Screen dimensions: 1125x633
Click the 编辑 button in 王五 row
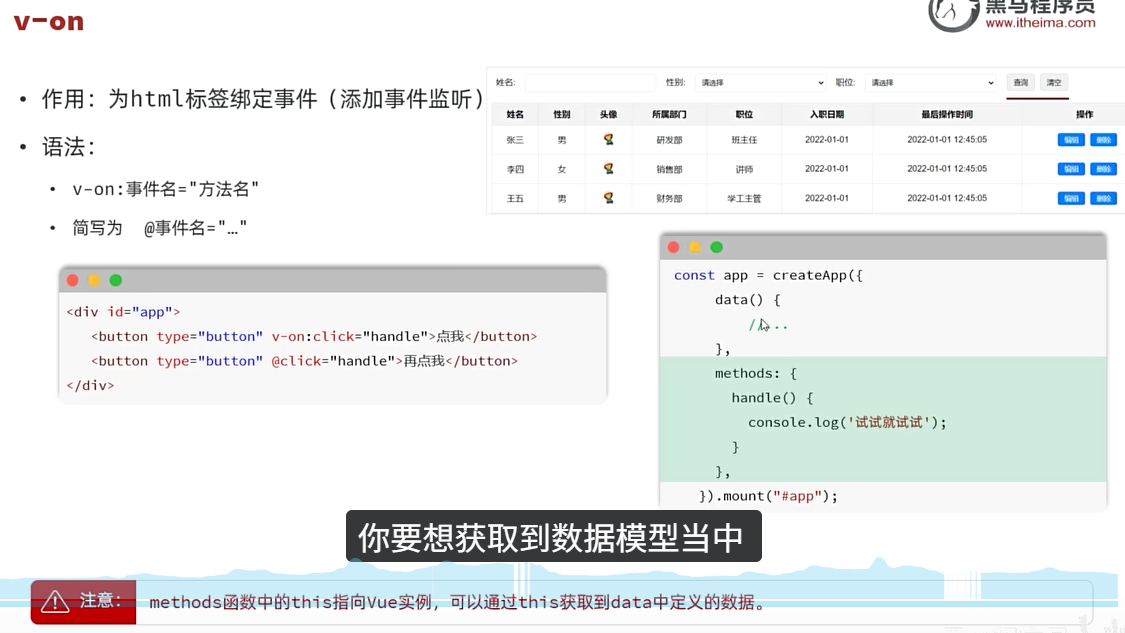point(1071,198)
